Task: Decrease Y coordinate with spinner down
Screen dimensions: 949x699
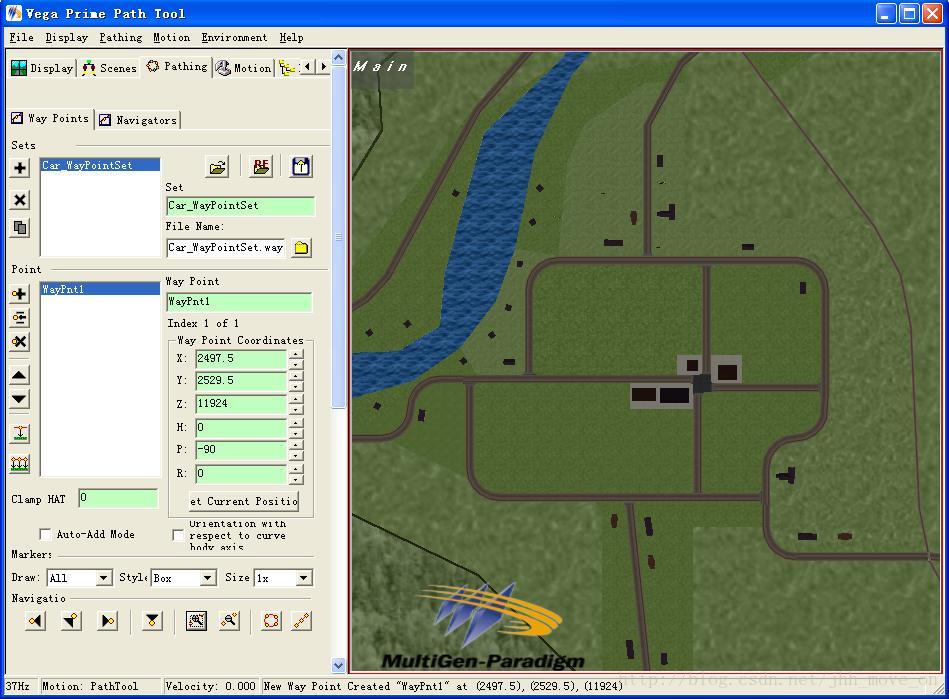Action: point(296,387)
